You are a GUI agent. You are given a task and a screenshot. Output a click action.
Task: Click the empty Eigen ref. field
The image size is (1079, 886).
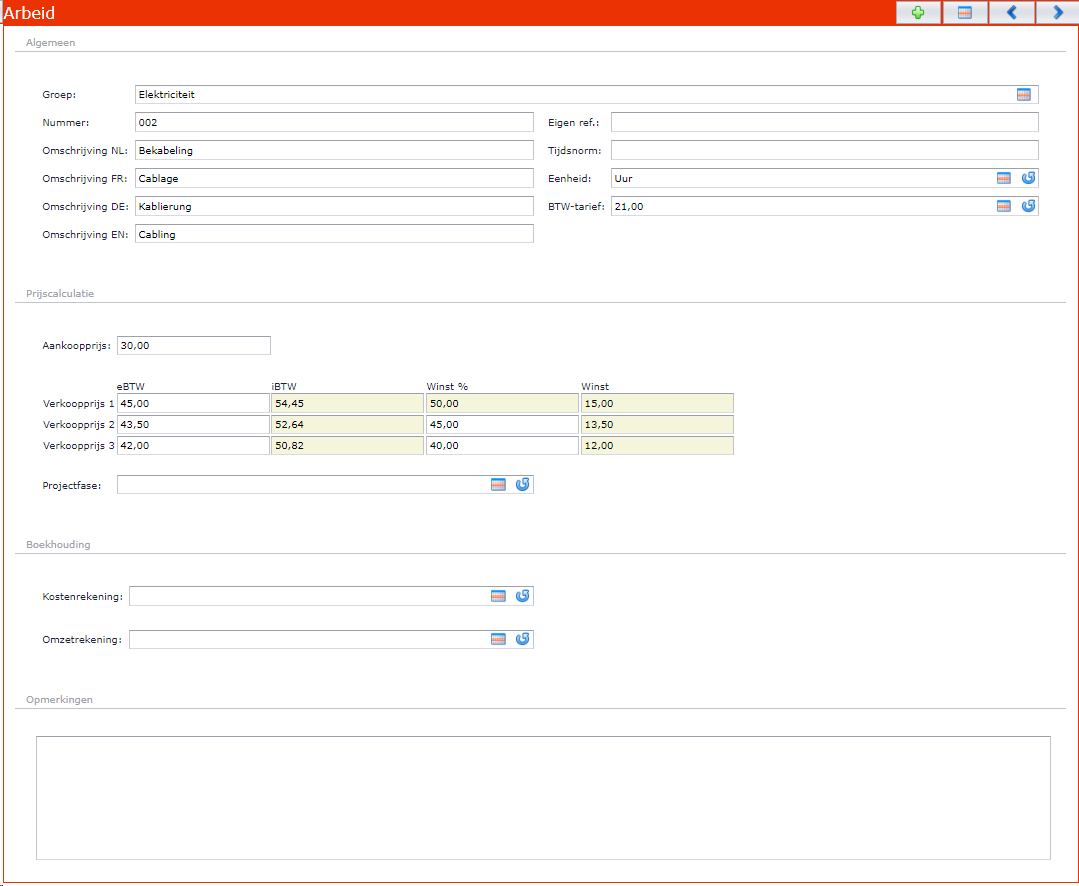click(x=824, y=122)
